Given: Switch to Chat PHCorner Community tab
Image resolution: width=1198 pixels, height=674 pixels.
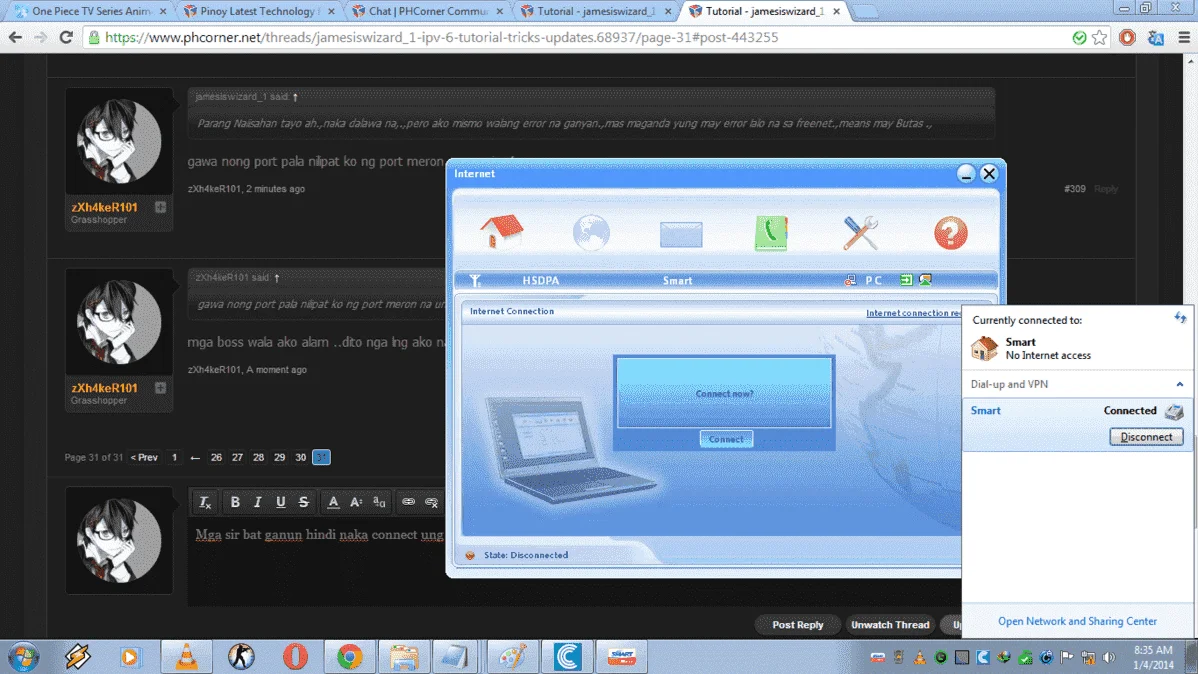Looking at the screenshot, I should (x=428, y=11).
